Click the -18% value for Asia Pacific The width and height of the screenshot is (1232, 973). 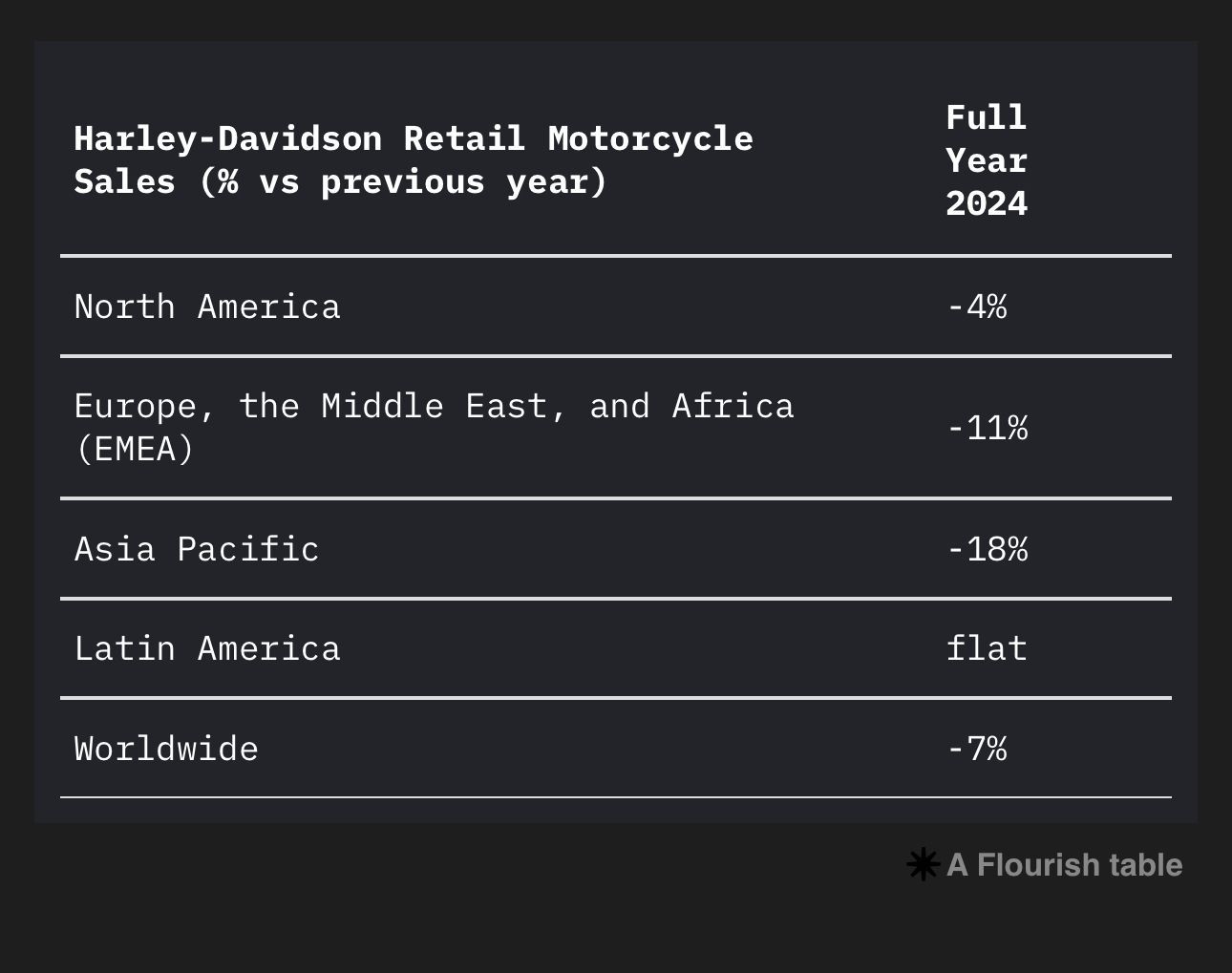coord(987,550)
